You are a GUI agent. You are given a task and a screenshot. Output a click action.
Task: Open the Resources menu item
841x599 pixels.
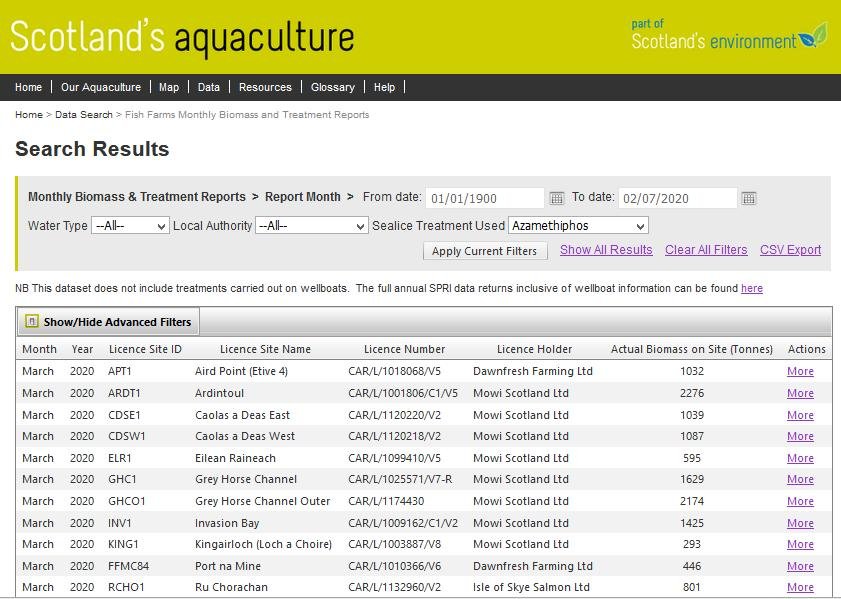click(x=265, y=87)
